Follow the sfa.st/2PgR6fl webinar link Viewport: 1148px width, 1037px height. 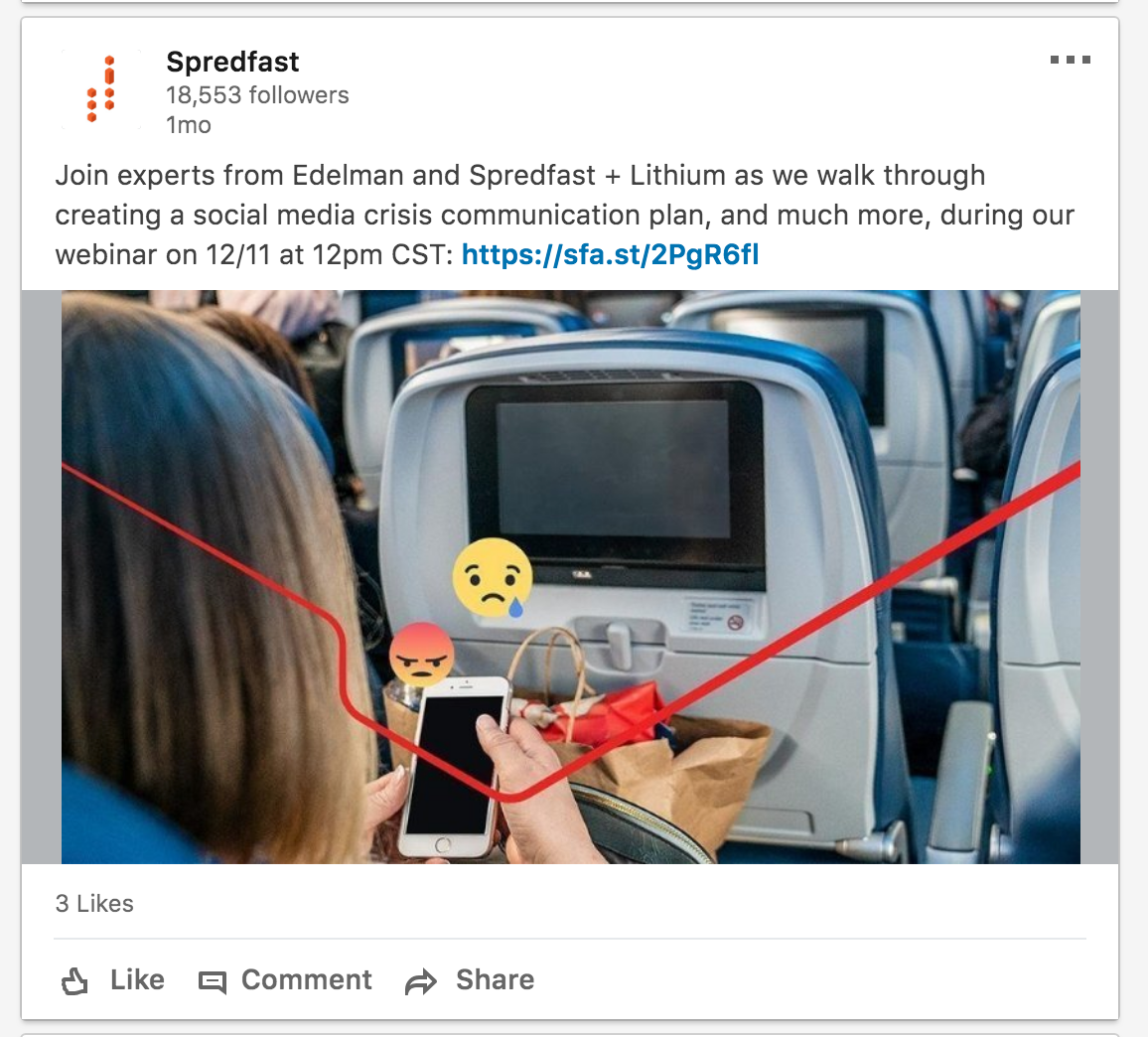(610, 255)
